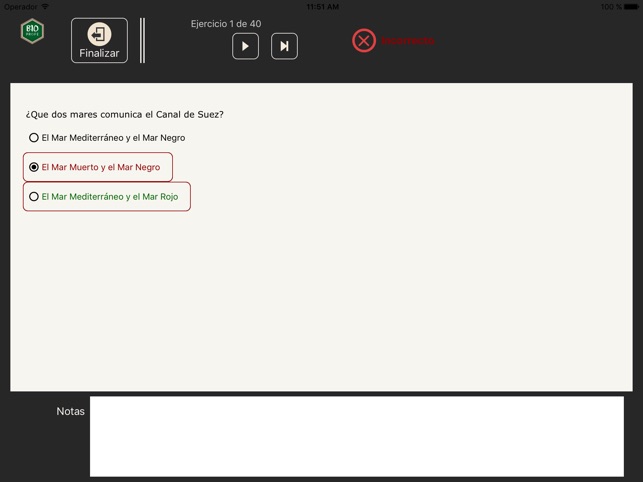This screenshot has width=643, height=482.
Task: Click the red incorrect cross icon
Action: tap(364, 41)
